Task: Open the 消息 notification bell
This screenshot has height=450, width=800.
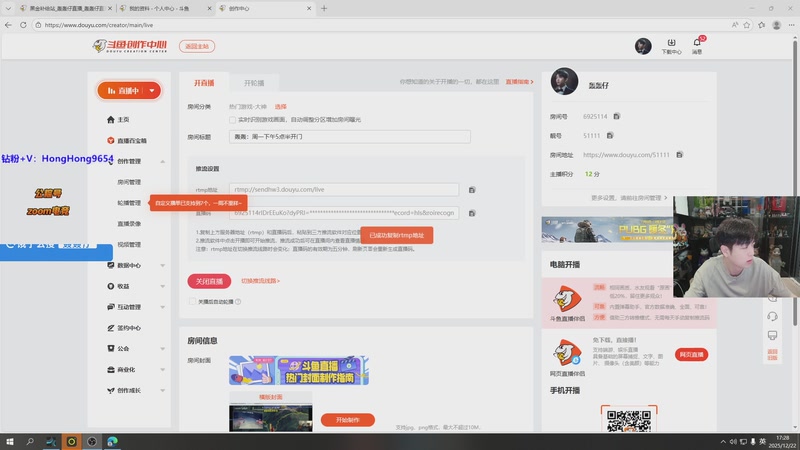Action: point(698,45)
